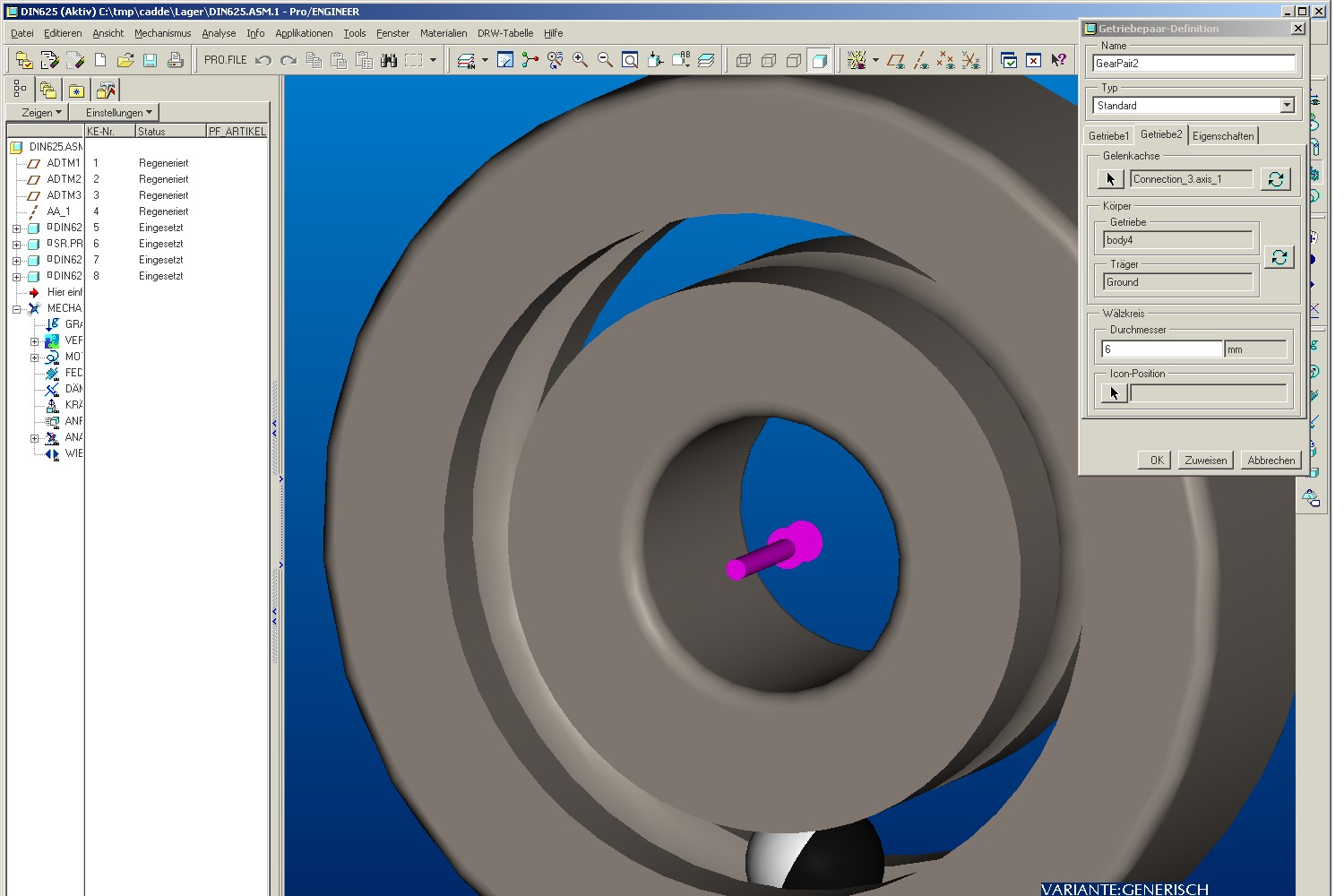Viewport: 1344px width, 896px height.
Task: Select the DIN625.ASM root node
Action: click(47, 147)
